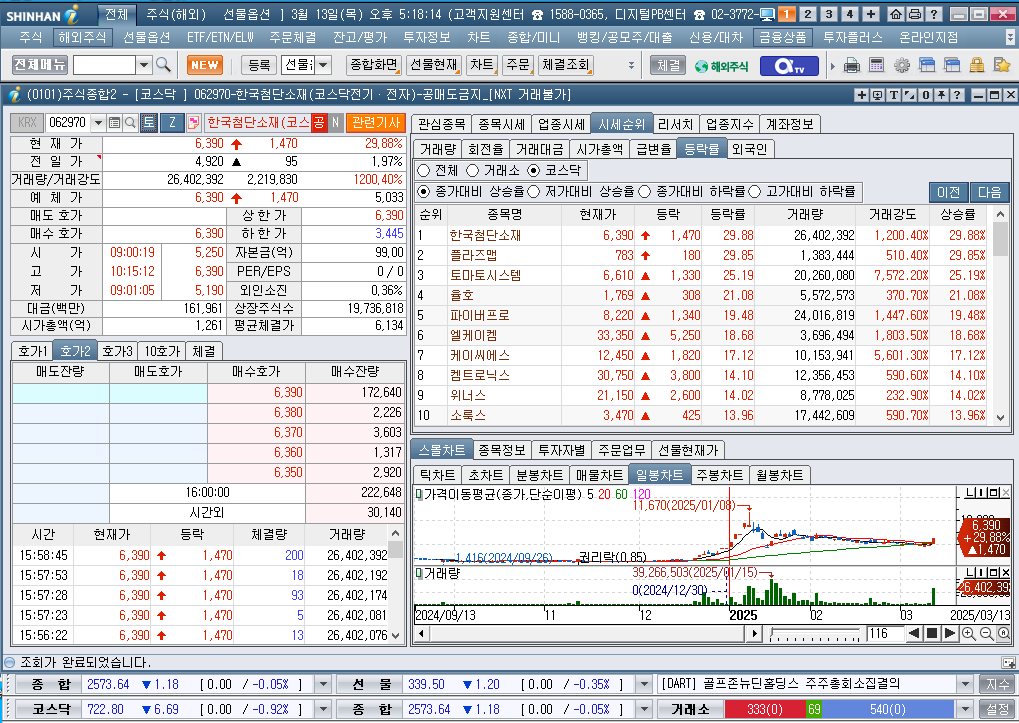Select 종가대비 상승율 radio option

[x=424, y=192]
